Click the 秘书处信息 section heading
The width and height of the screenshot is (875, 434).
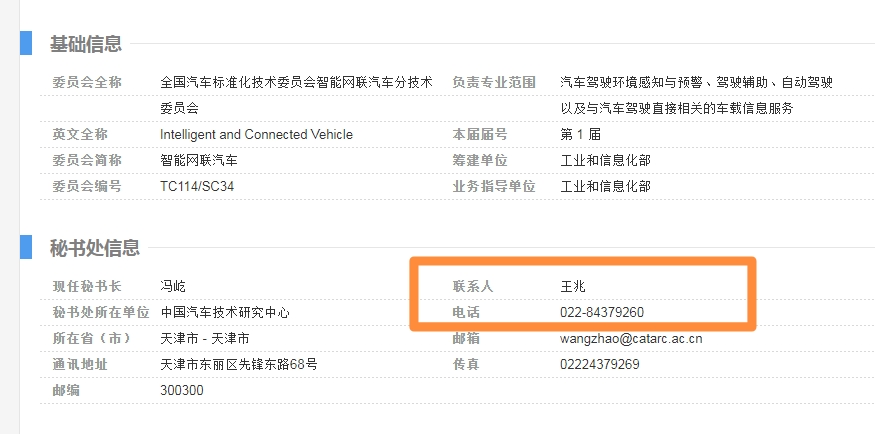95,248
